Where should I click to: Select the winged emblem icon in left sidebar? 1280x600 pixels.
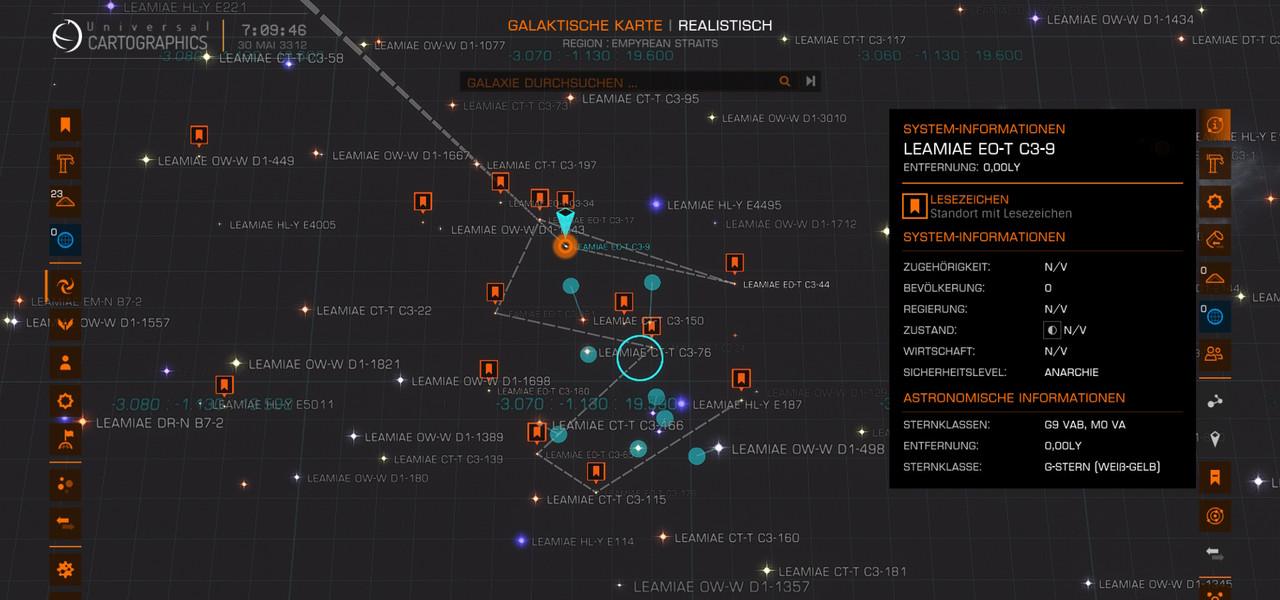coord(65,324)
